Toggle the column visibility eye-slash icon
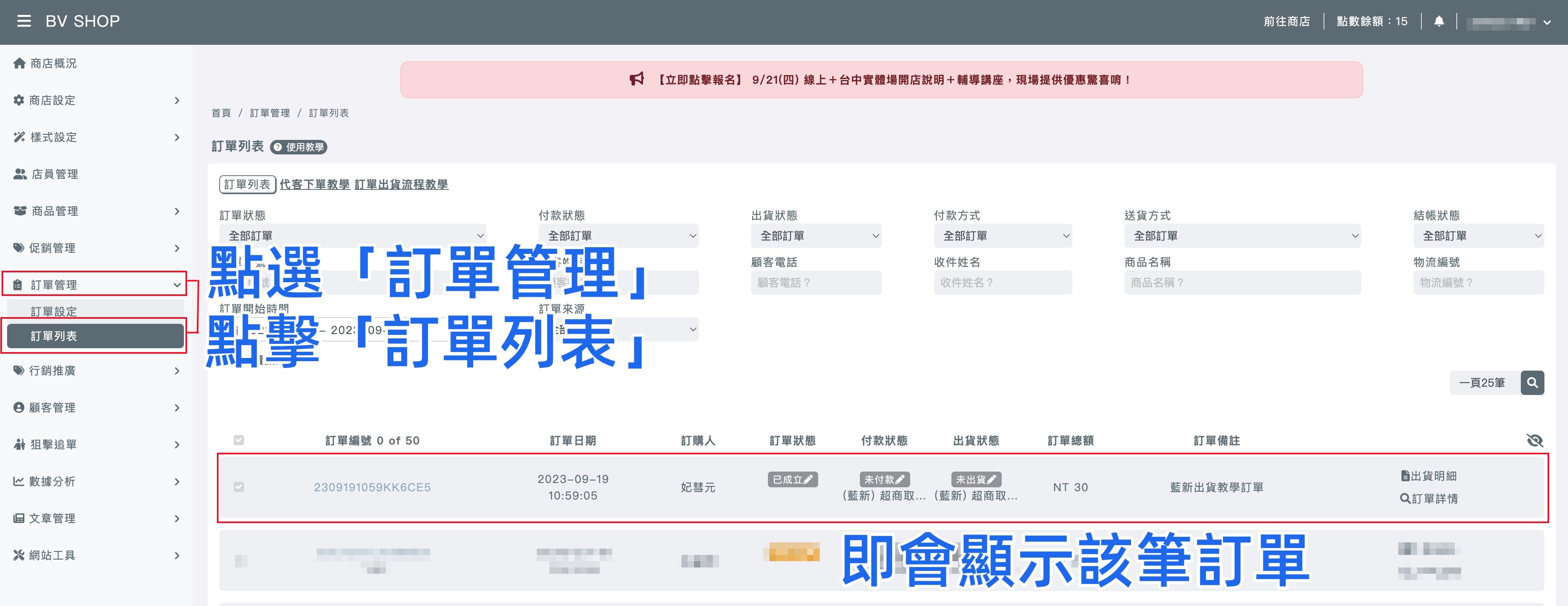This screenshot has width=1568, height=606. tap(1535, 441)
